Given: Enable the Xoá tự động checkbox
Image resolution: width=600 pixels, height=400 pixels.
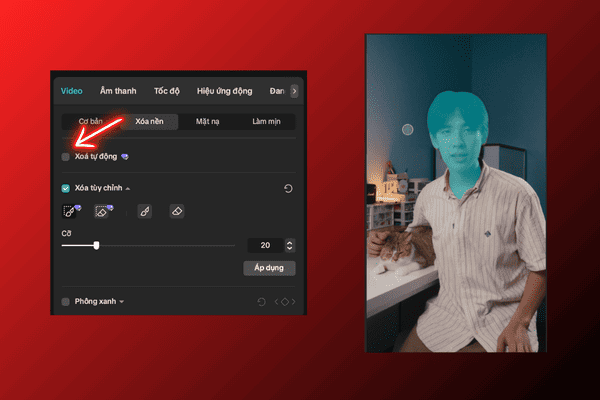Looking at the screenshot, I should [x=66, y=157].
